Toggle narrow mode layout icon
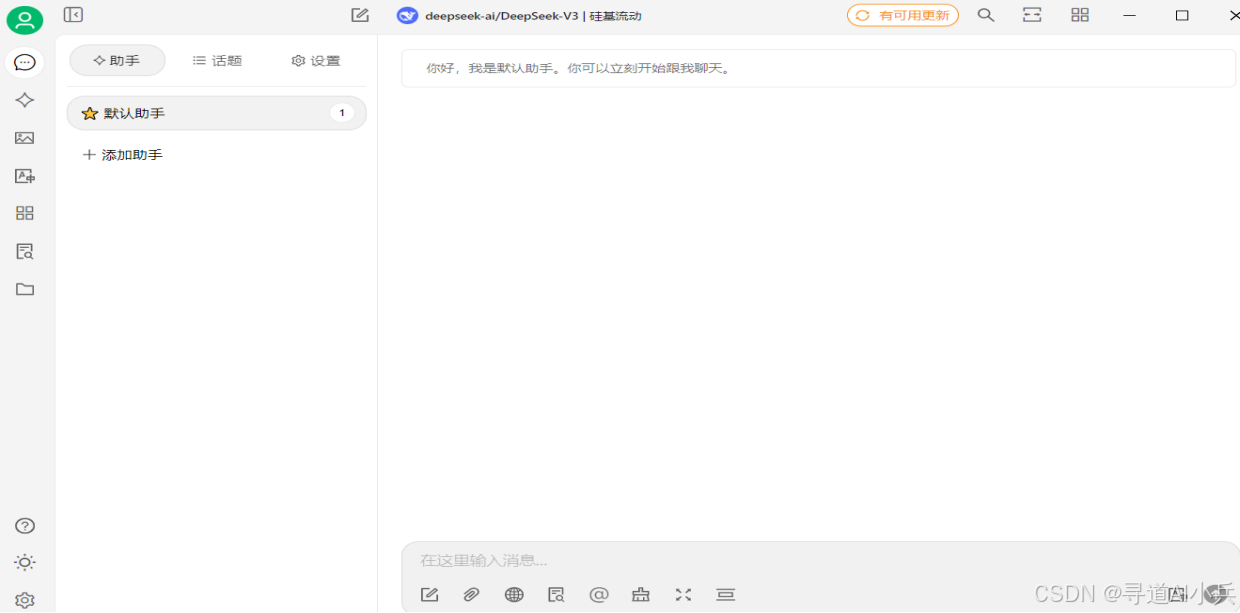 pyautogui.click(x=1032, y=15)
